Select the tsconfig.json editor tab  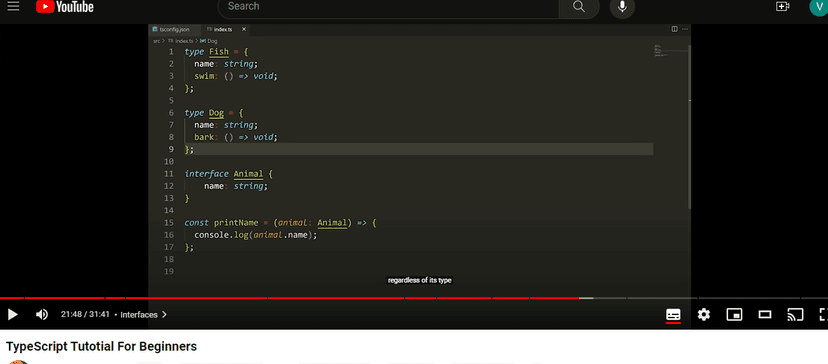(x=174, y=30)
